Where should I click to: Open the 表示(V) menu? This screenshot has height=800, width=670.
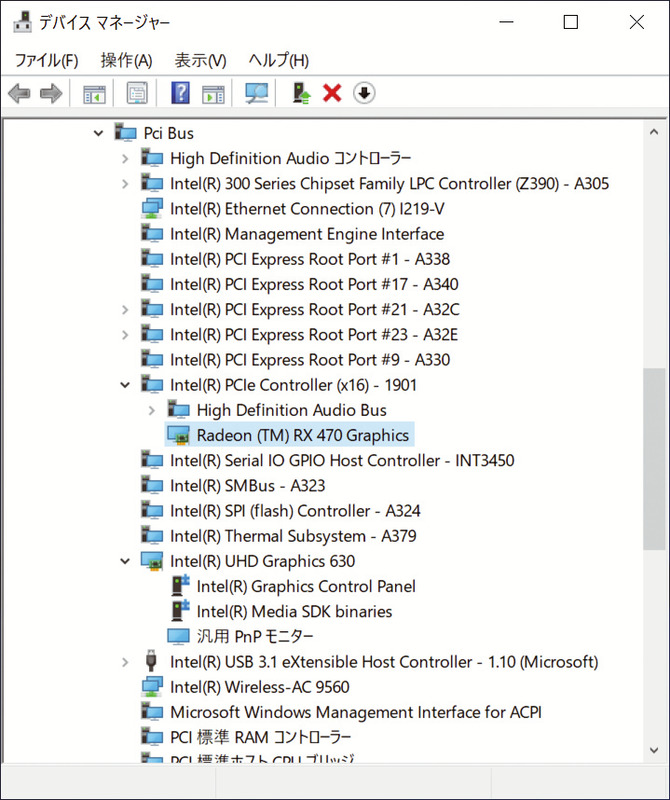pos(201,60)
